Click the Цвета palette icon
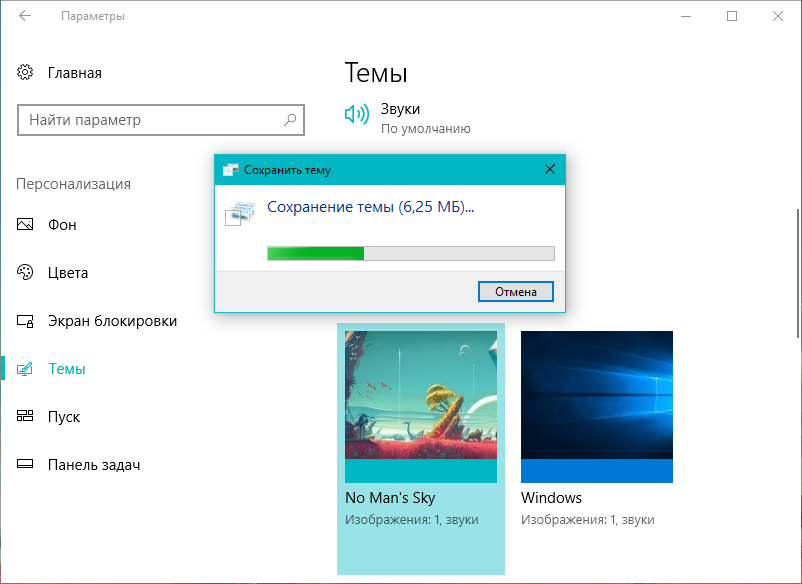802x584 pixels. [x=25, y=272]
